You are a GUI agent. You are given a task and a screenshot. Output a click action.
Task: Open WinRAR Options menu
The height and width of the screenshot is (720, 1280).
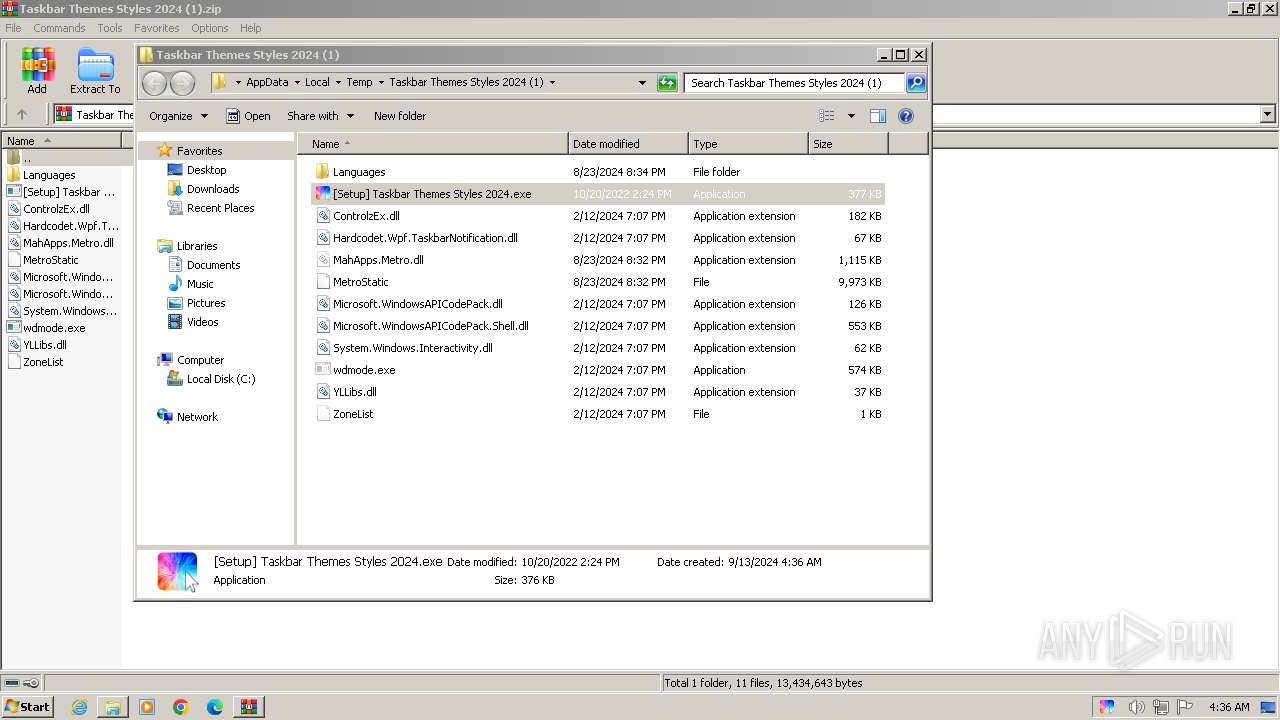coord(210,28)
